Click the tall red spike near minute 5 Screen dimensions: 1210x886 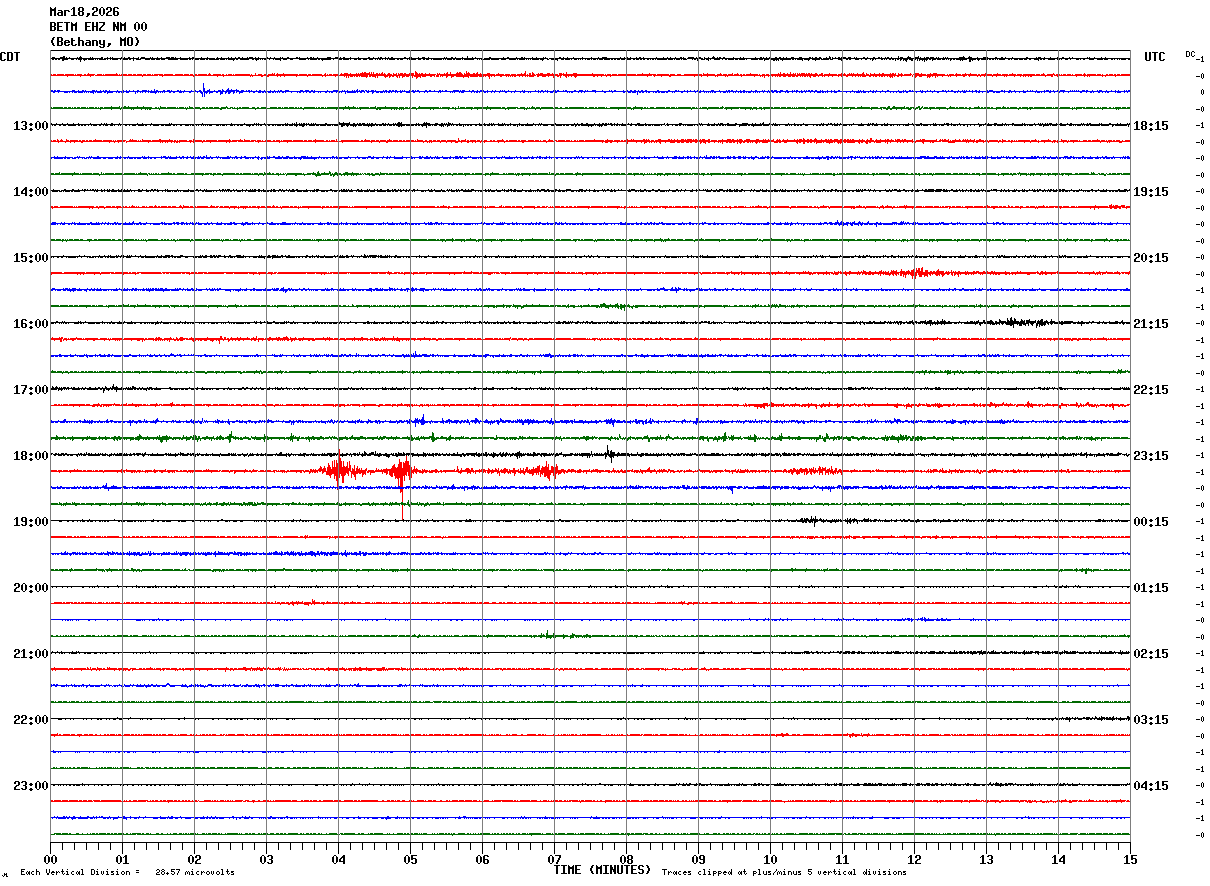[x=402, y=490]
